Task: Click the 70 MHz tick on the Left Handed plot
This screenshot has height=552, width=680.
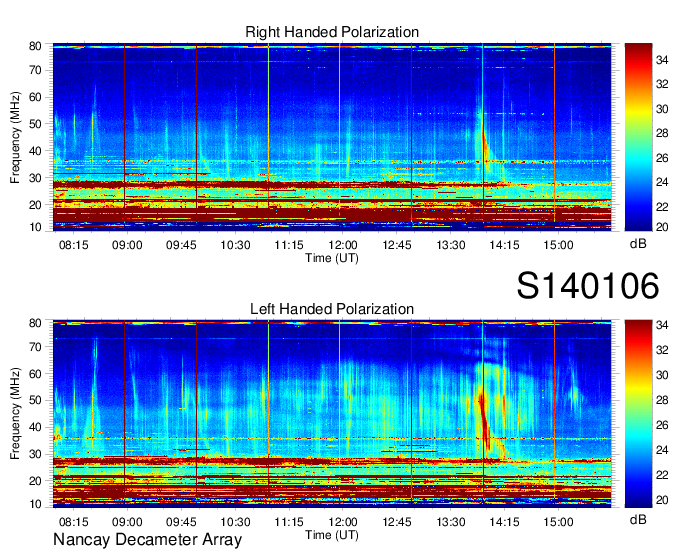Action: point(35,346)
